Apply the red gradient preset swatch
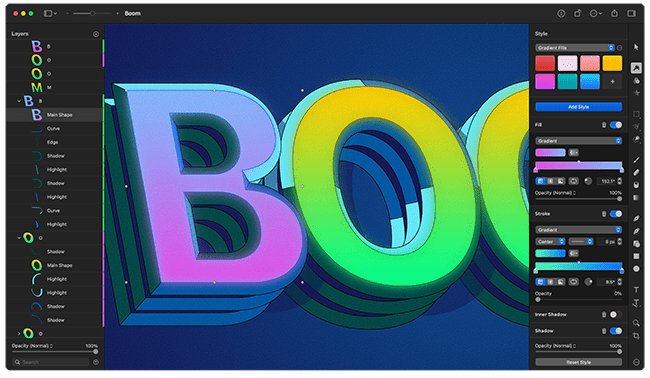Screen dimensions: 650x378 click(x=545, y=63)
